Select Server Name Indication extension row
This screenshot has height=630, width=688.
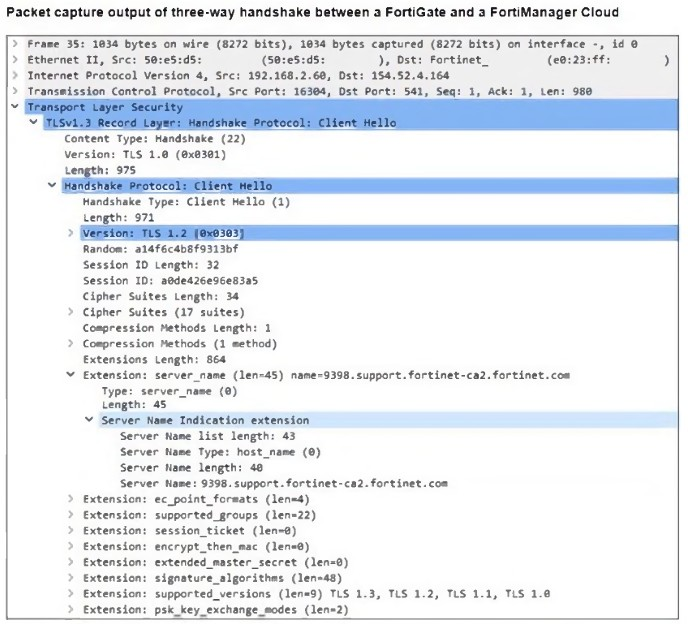point(388,420)
